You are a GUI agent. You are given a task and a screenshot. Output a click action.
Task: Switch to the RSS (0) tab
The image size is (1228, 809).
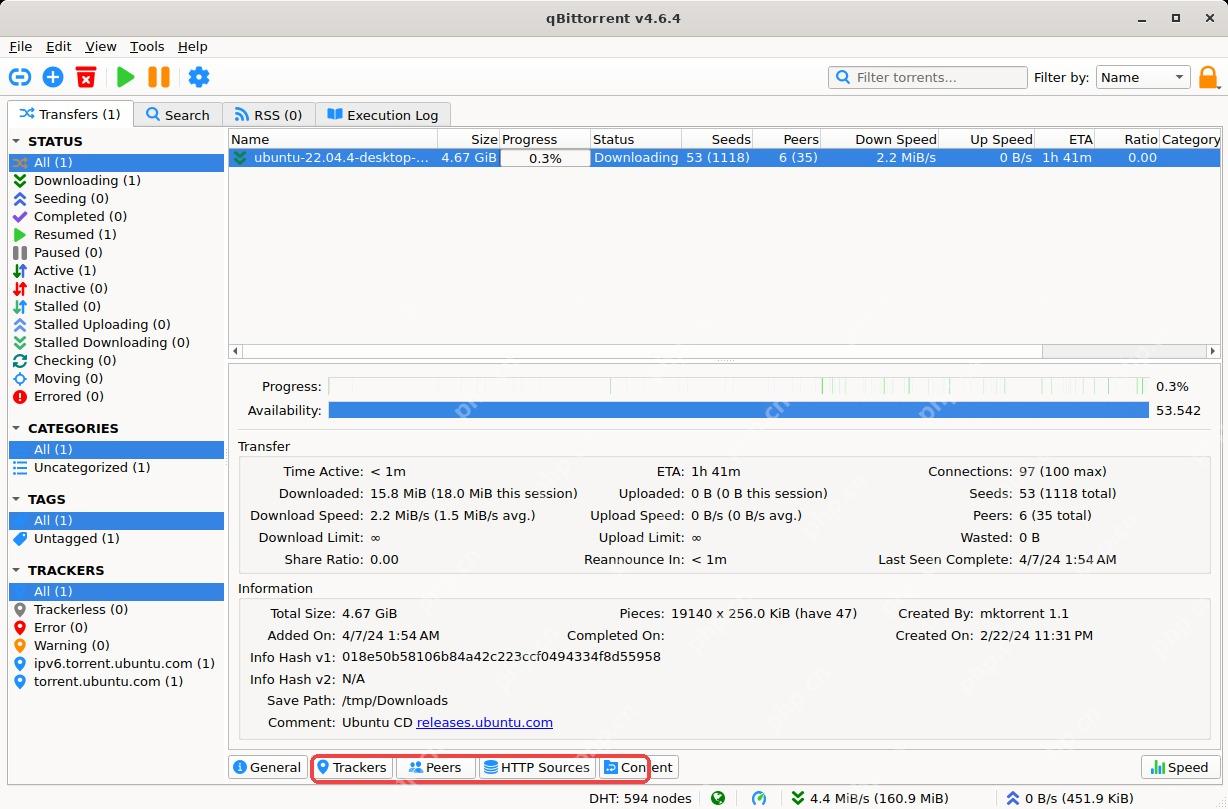(x=268, y=115)
